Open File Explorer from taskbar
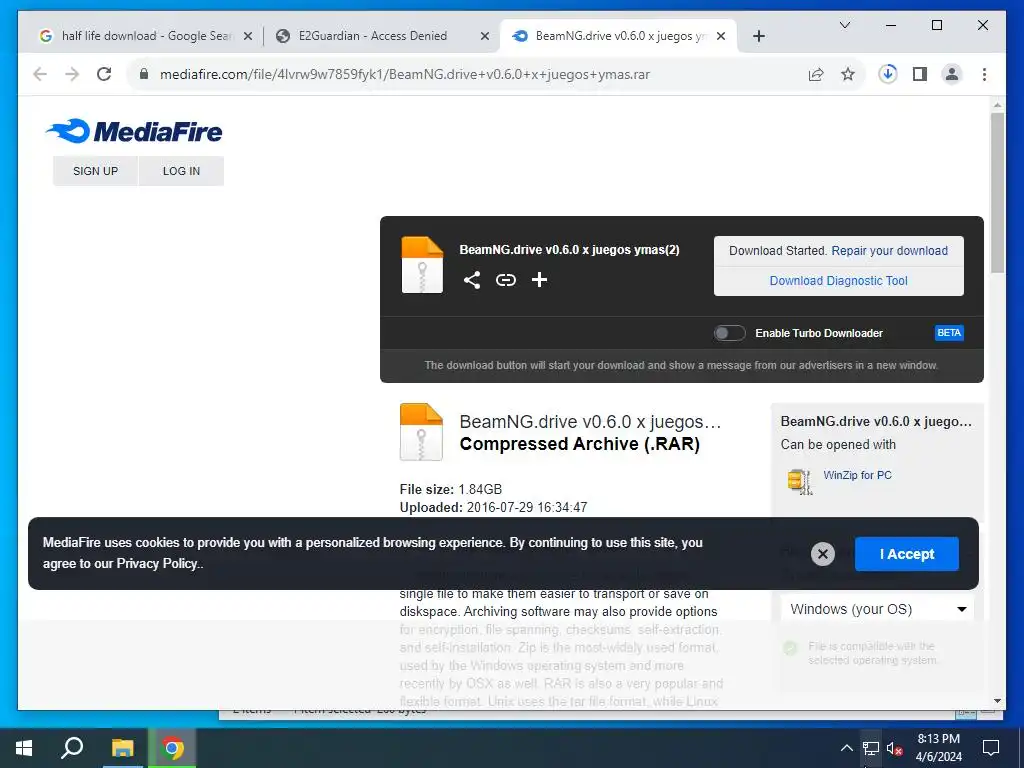The height and width of the screenshot is (768, 1024). tap(122, 748)
